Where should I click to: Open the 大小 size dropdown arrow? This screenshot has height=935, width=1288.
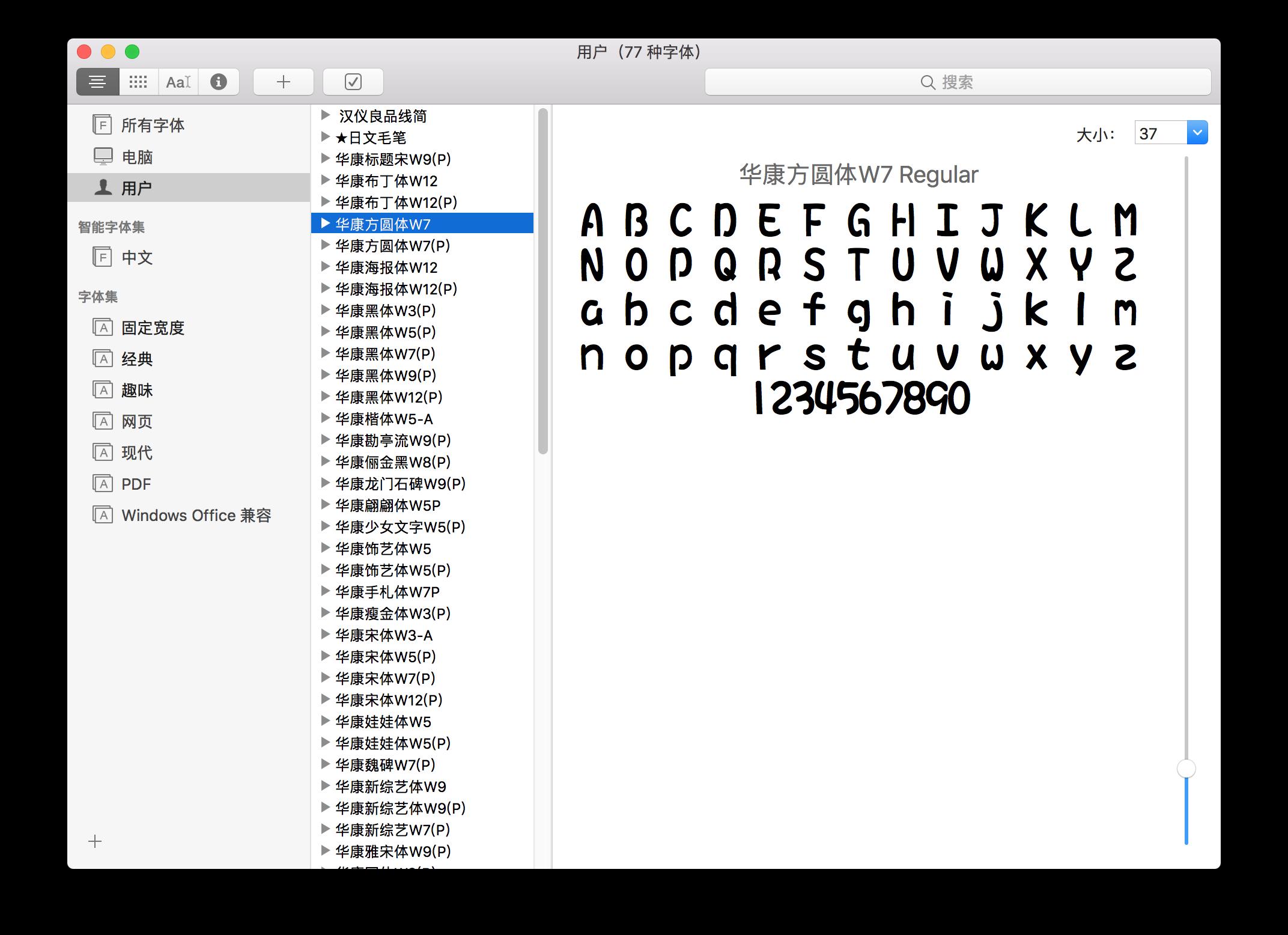click(1197, 133)
